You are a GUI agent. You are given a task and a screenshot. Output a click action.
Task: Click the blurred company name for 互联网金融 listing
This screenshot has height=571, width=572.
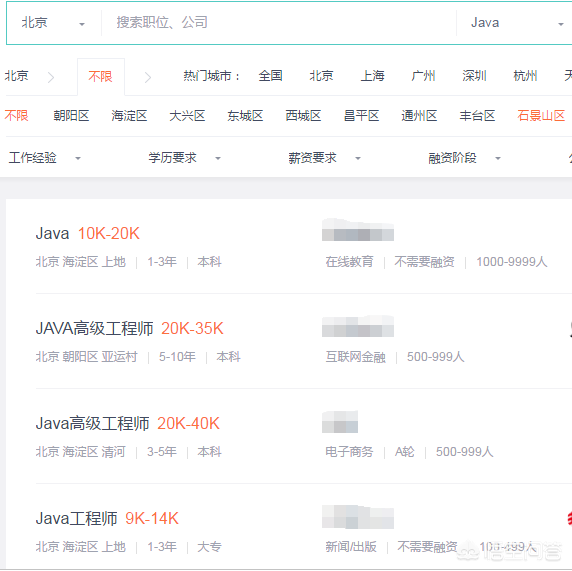click(x=358, y=326)
